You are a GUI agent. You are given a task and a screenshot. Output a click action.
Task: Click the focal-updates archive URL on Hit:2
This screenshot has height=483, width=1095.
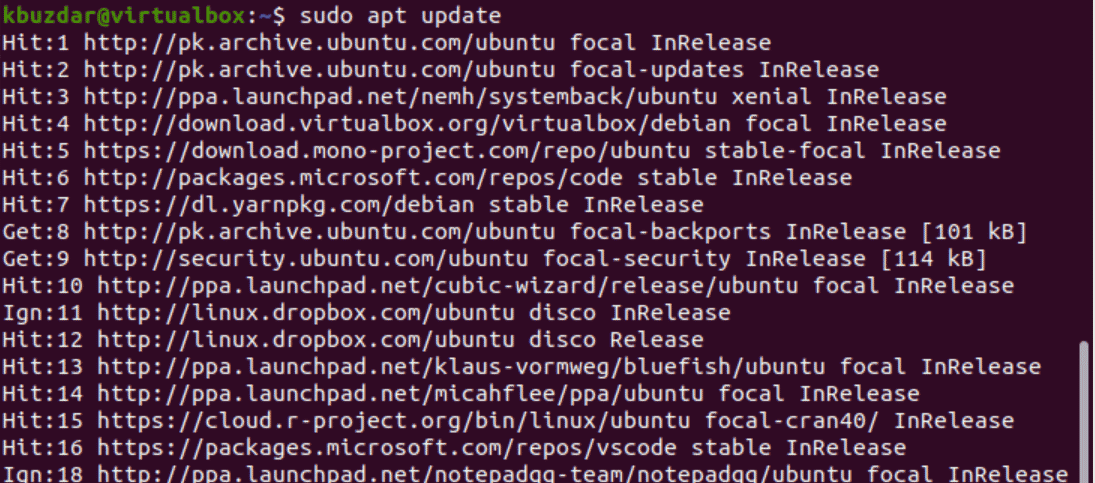click(319, 70)
